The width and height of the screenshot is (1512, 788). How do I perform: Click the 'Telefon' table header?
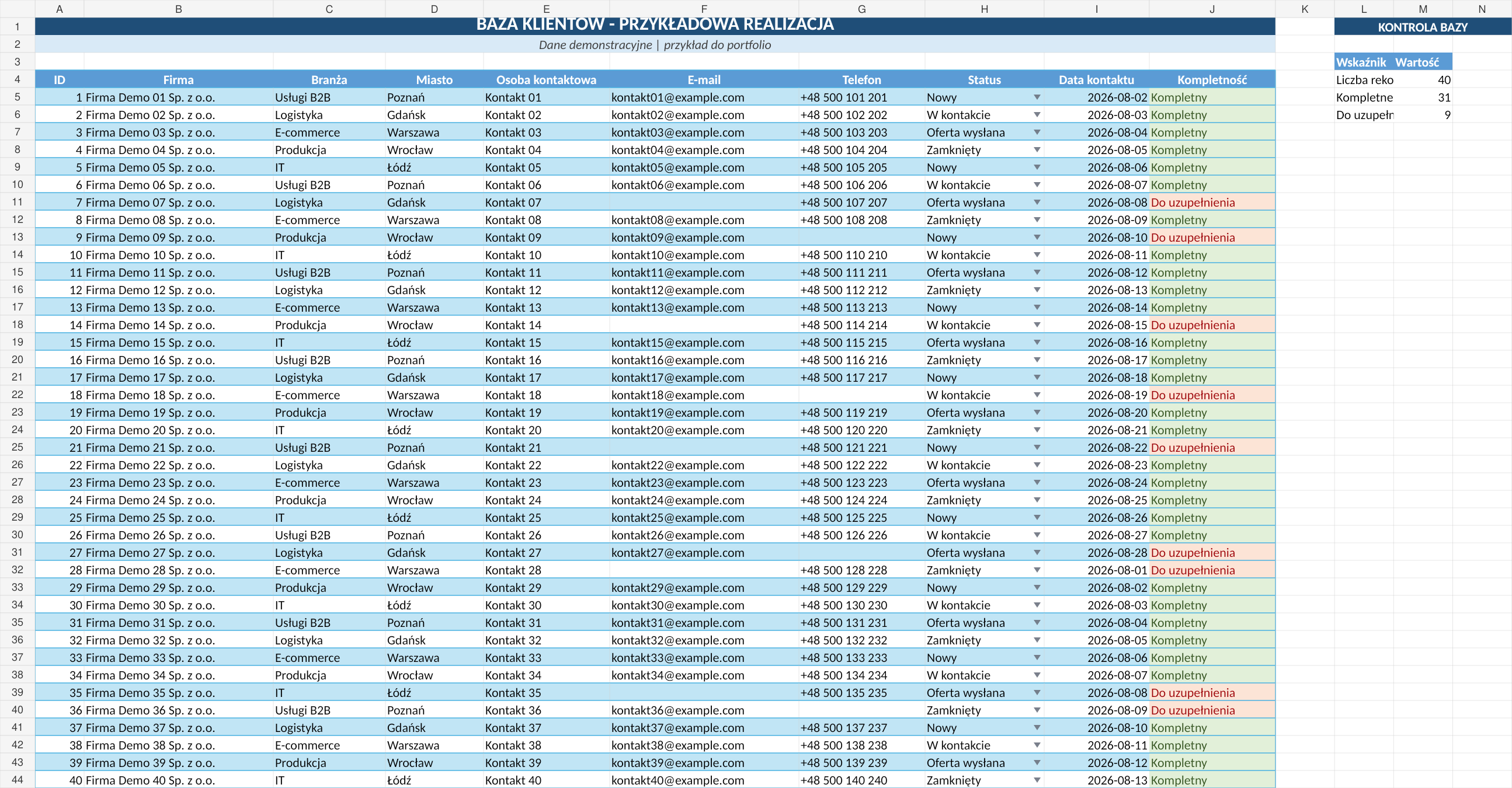[x=861, y=80]
